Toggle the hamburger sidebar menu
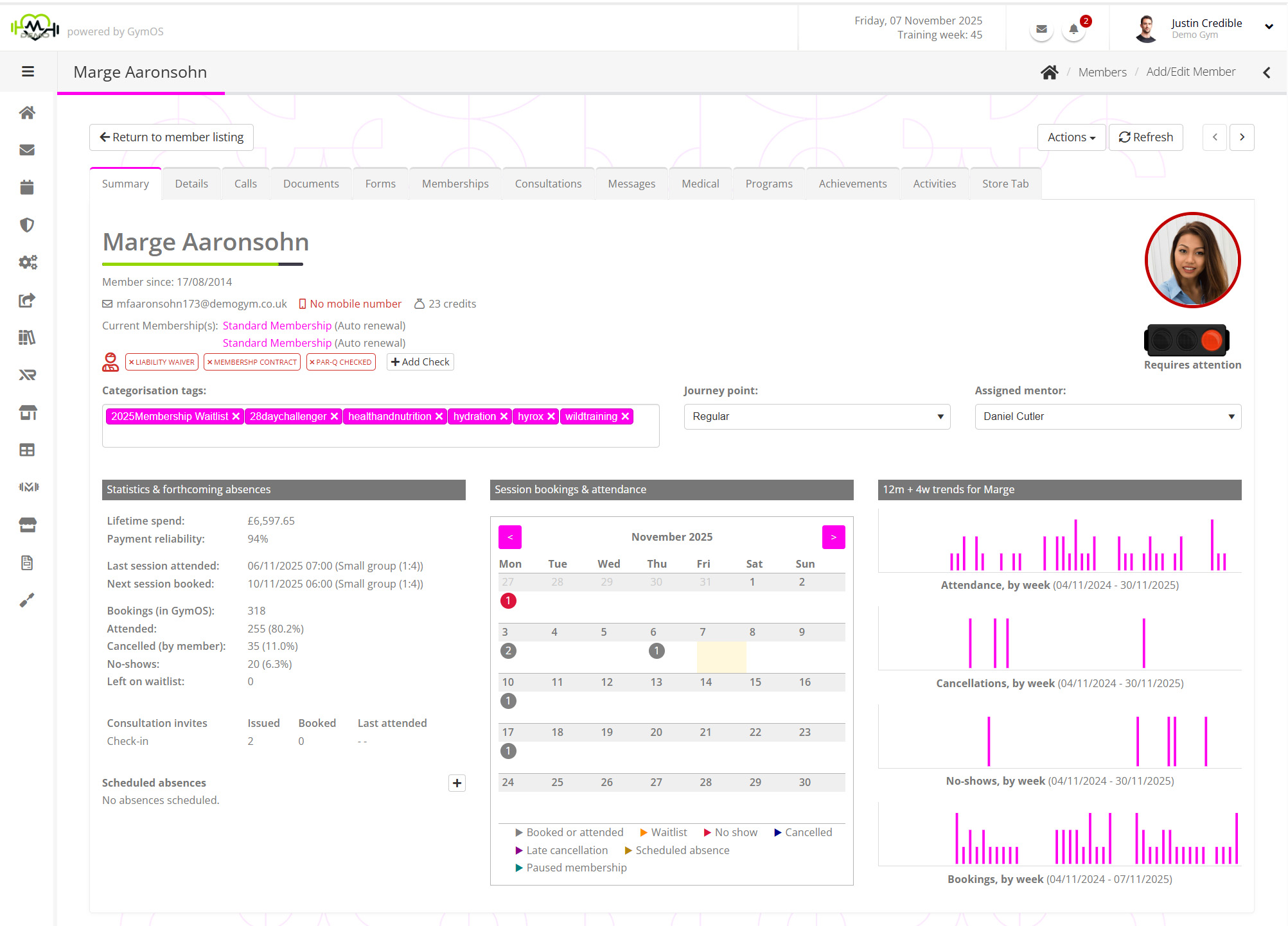Screen dimensions: 1288x926 28,72
